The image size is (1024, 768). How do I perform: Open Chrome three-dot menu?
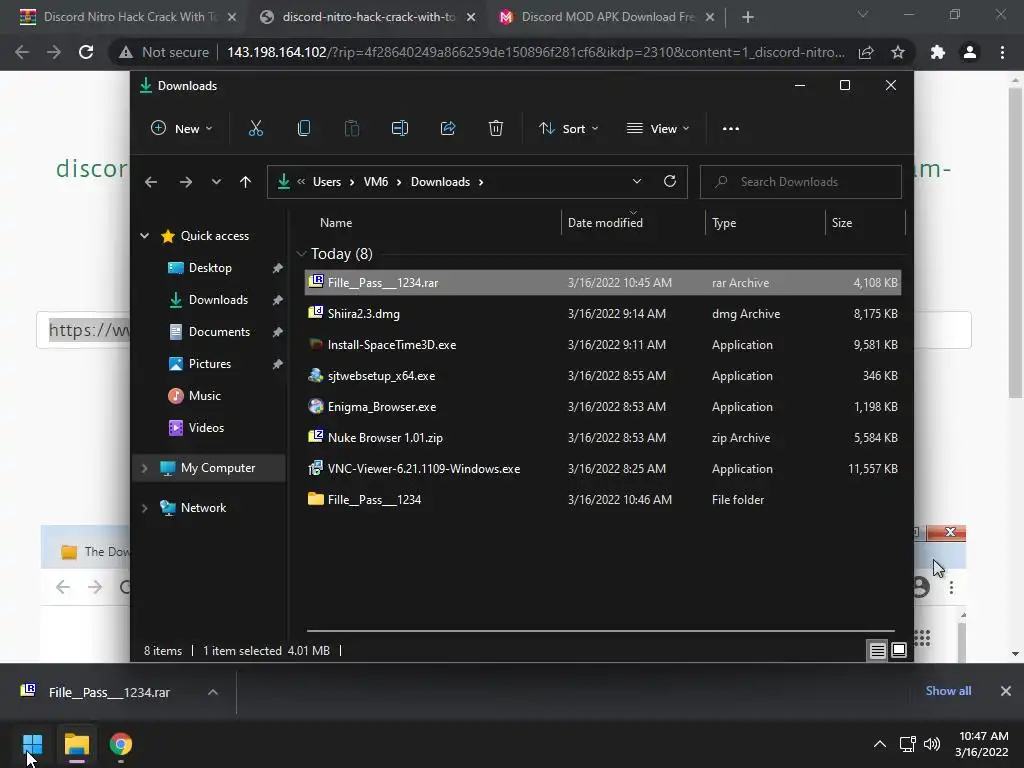pos(1002,52)
